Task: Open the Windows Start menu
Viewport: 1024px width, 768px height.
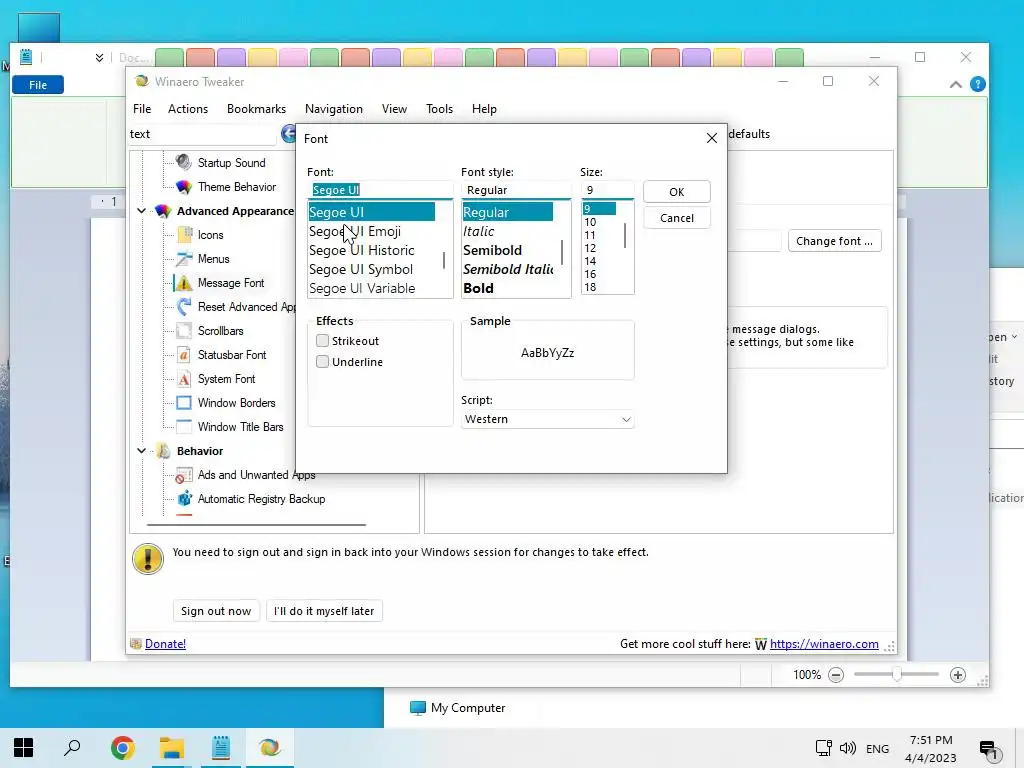Action: click(24, 748)
